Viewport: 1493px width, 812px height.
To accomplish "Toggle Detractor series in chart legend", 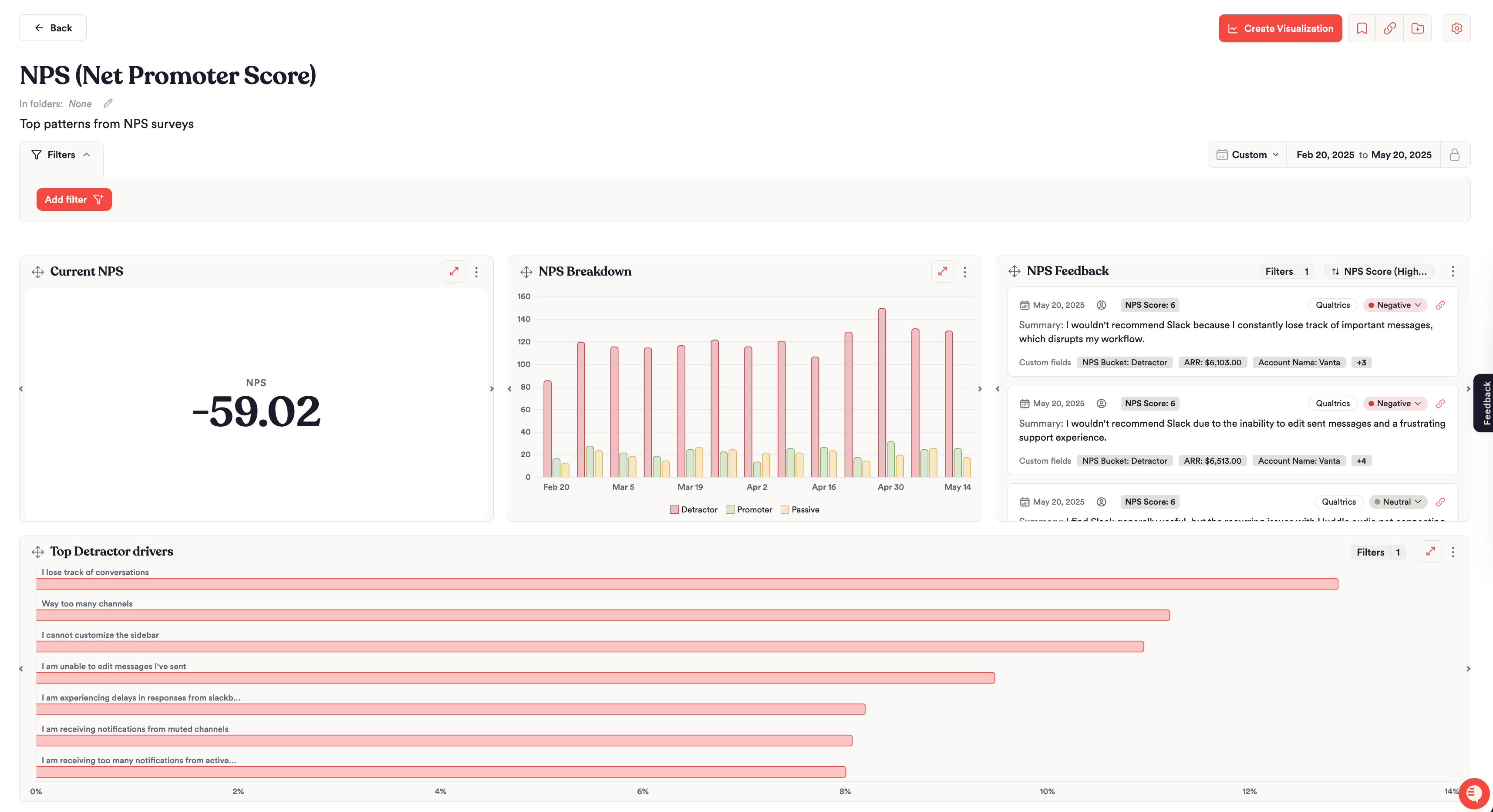I will (x=694, y=509).
